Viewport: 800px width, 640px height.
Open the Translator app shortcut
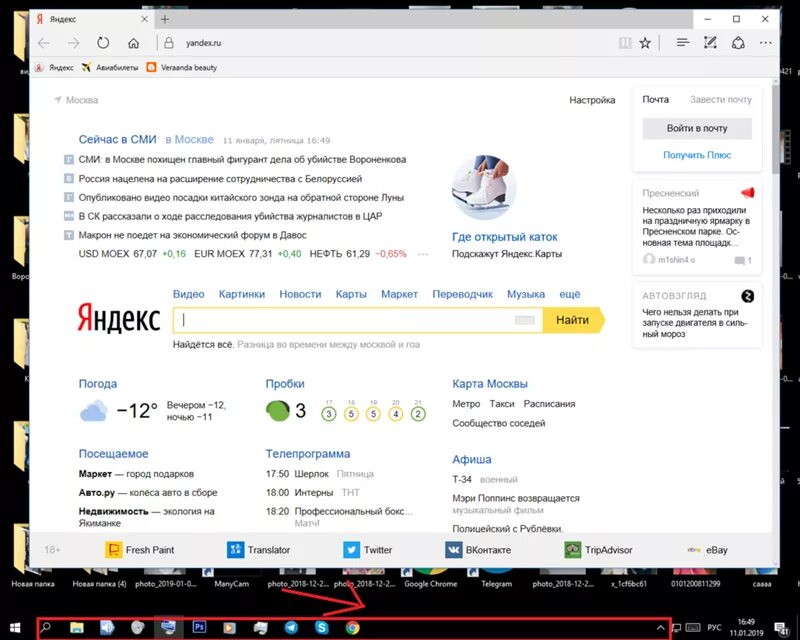(258, 550)
